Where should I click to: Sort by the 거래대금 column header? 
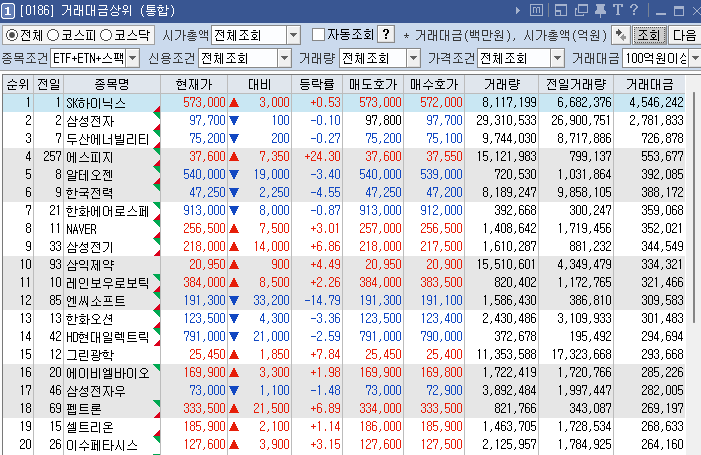[x=649, y=84]
